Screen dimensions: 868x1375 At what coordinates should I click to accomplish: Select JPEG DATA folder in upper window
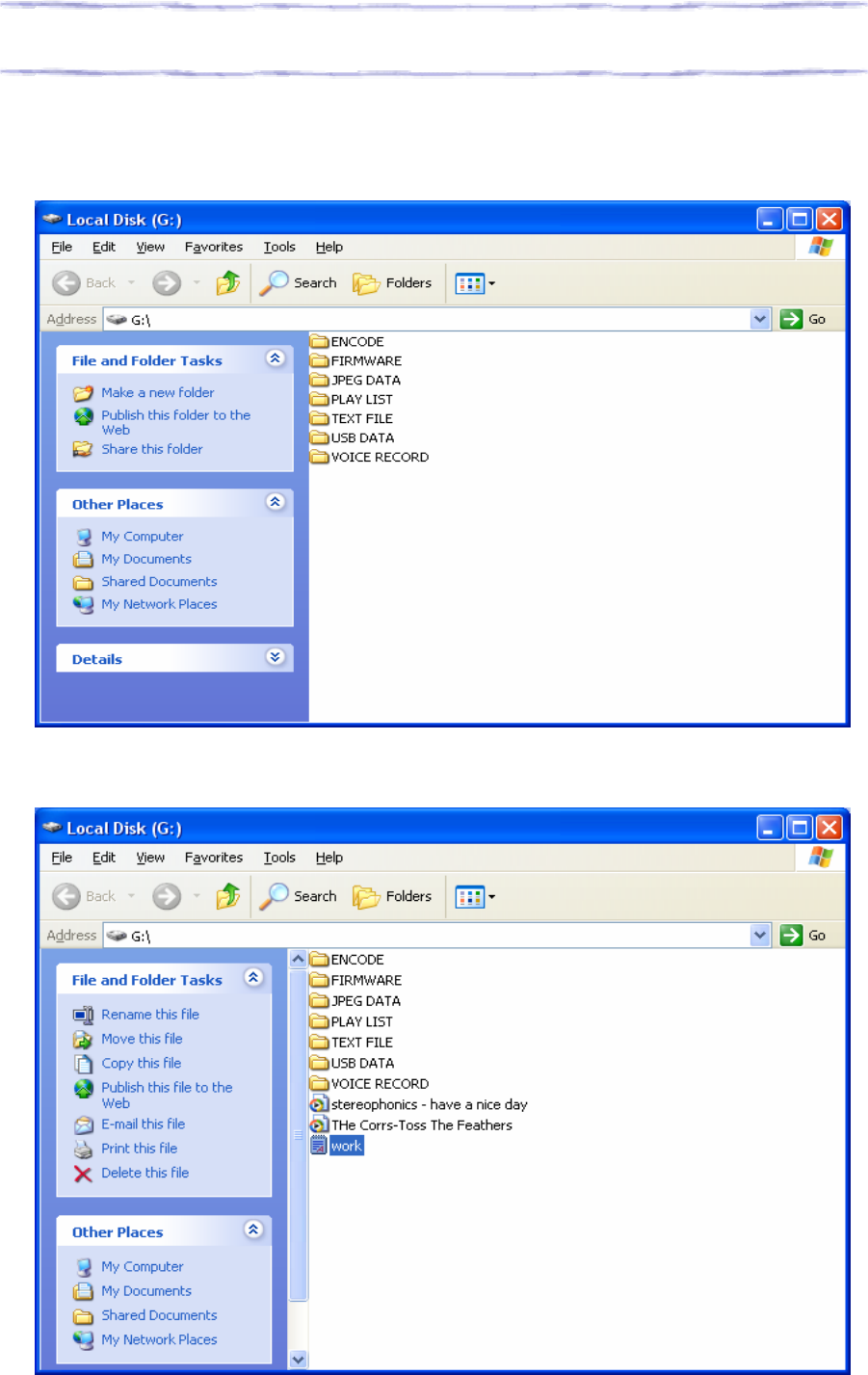pos(356,380)
